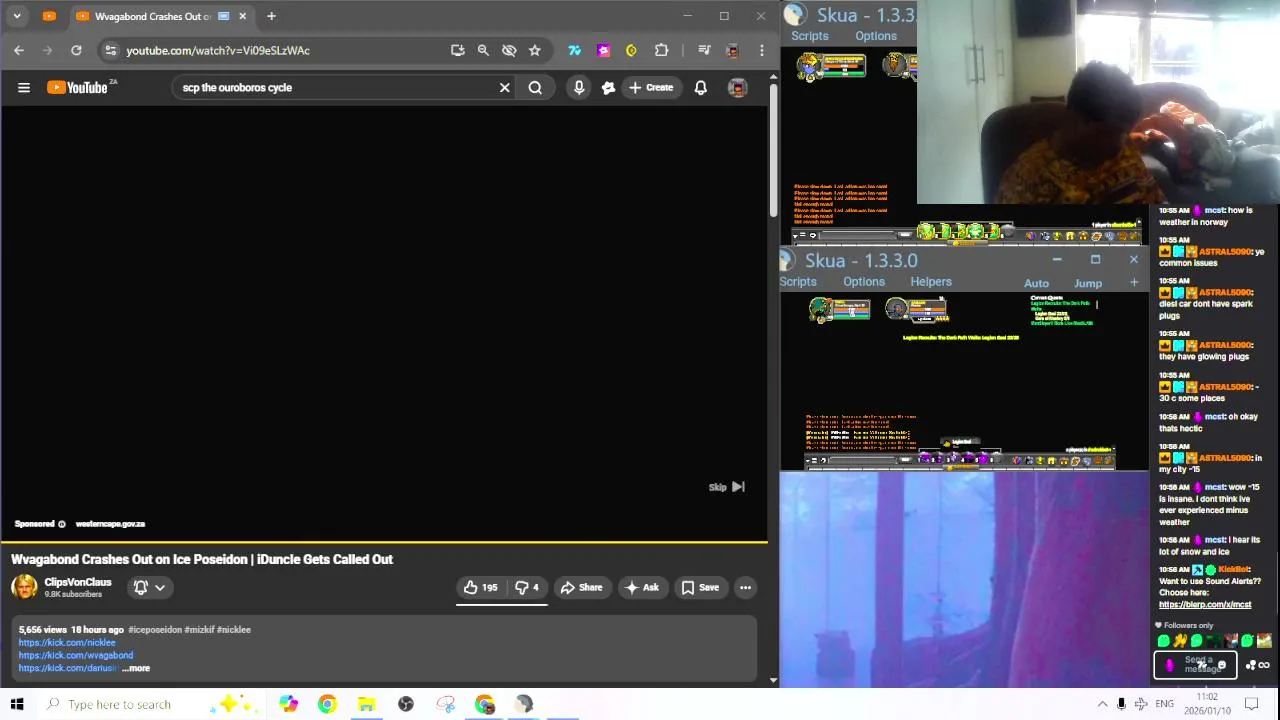Click the Send a message chat field
Image resolution: width=1280 pixels, height=720 pixels.
(x=1196, y=665)
